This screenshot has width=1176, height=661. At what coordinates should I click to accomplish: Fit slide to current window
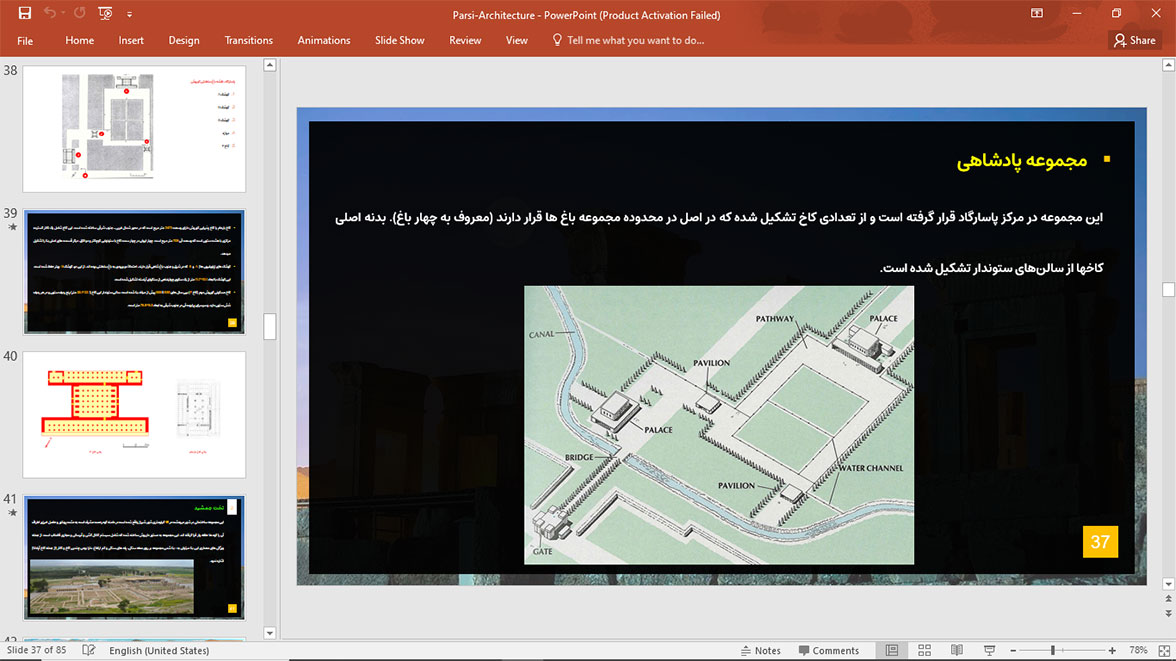(x=1164, y=650)
